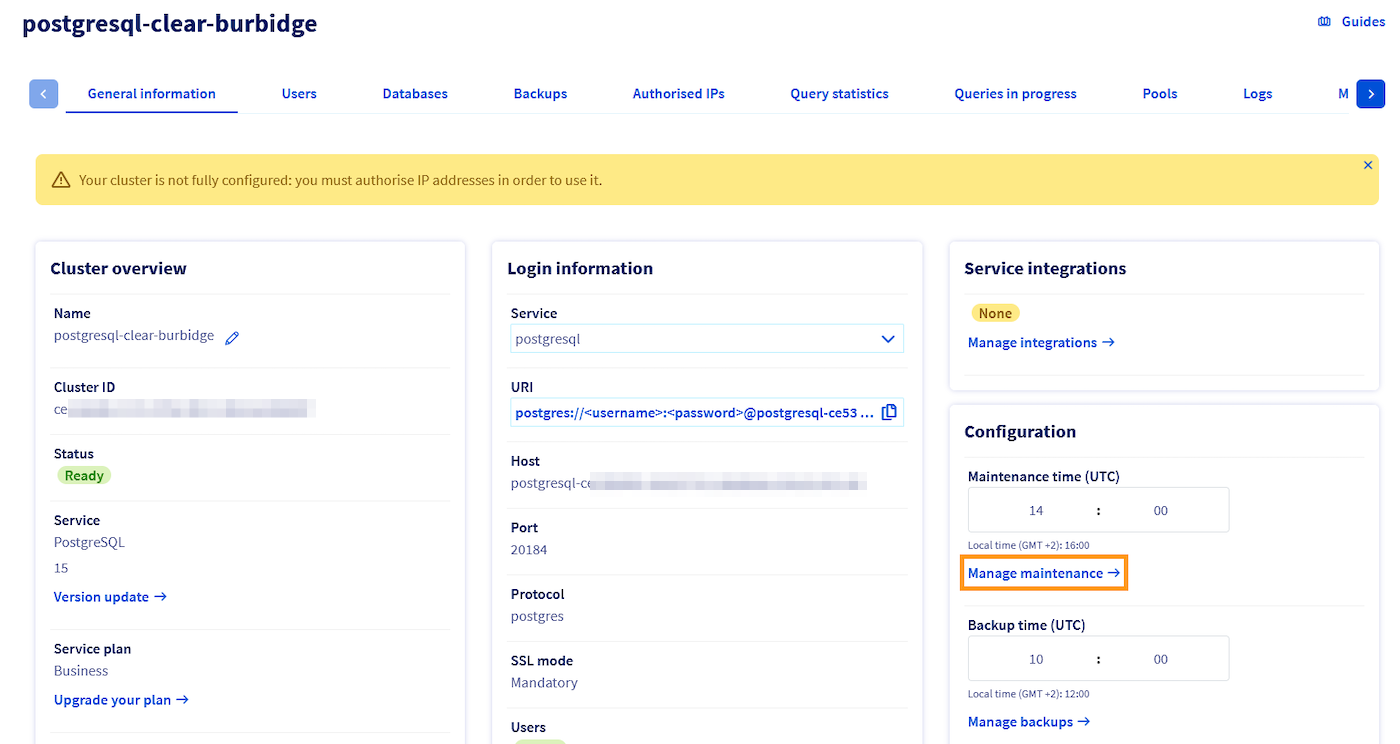Viewport: 1400px width, 744px height.
Task: Copy the URI with the clipboard icon
Action: tap(889, 412)
